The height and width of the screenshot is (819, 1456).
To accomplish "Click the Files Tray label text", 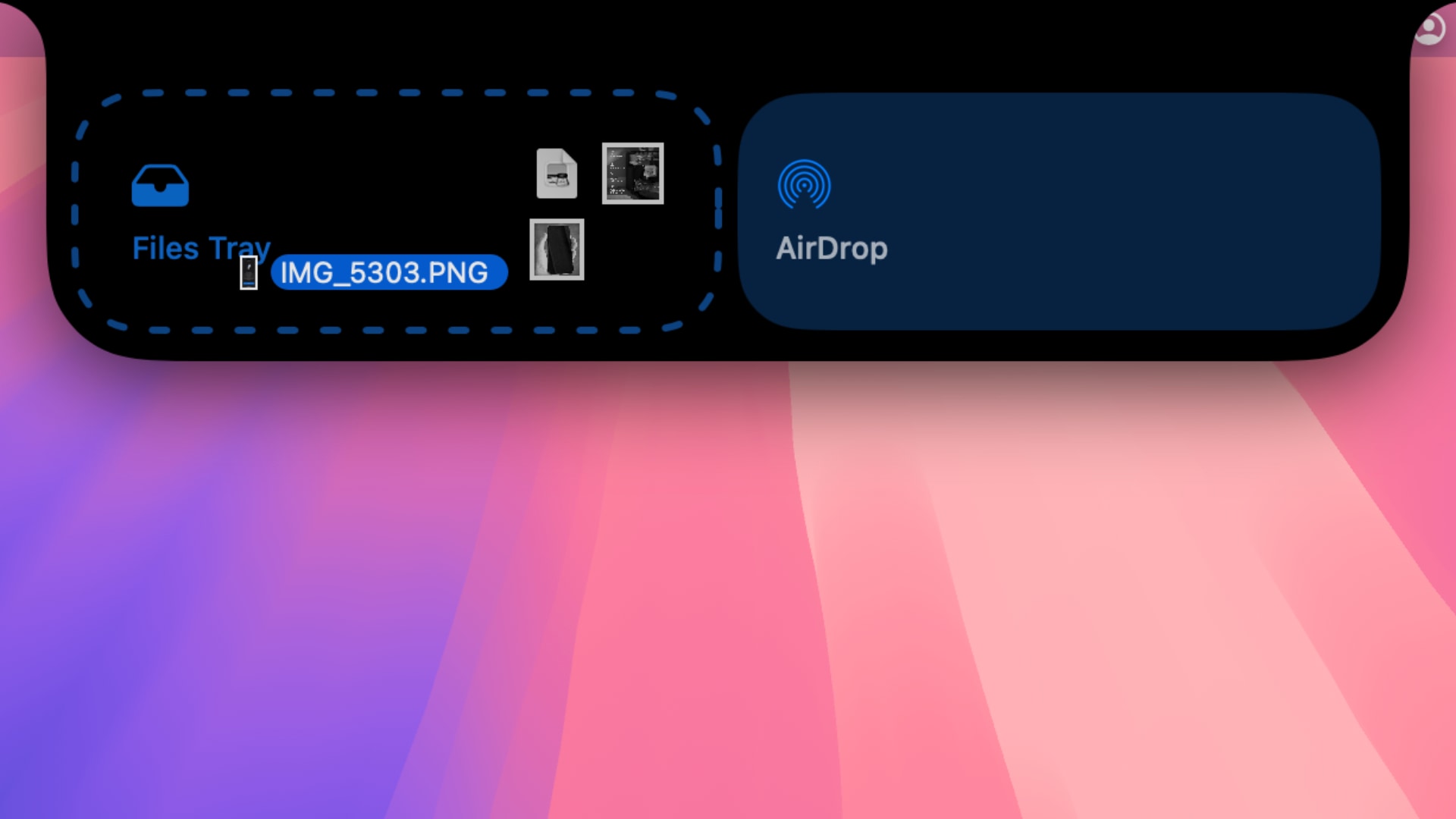I will pyautogui.click(x=201, y=248).
